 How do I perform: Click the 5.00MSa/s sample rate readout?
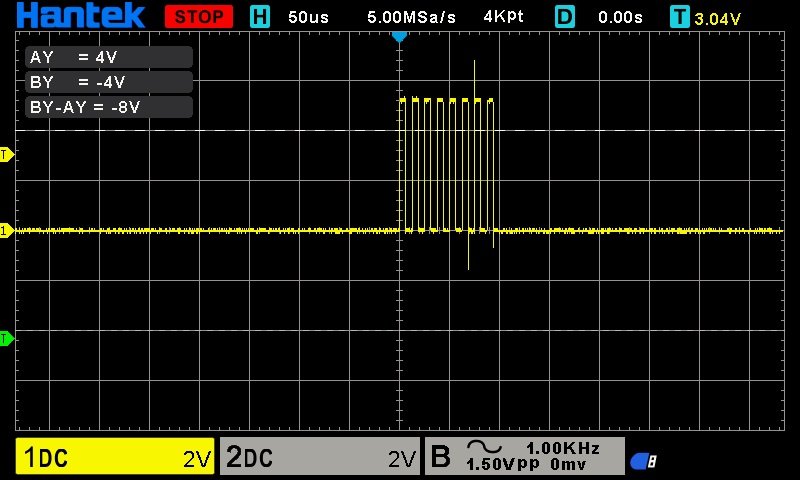[411, 17]
